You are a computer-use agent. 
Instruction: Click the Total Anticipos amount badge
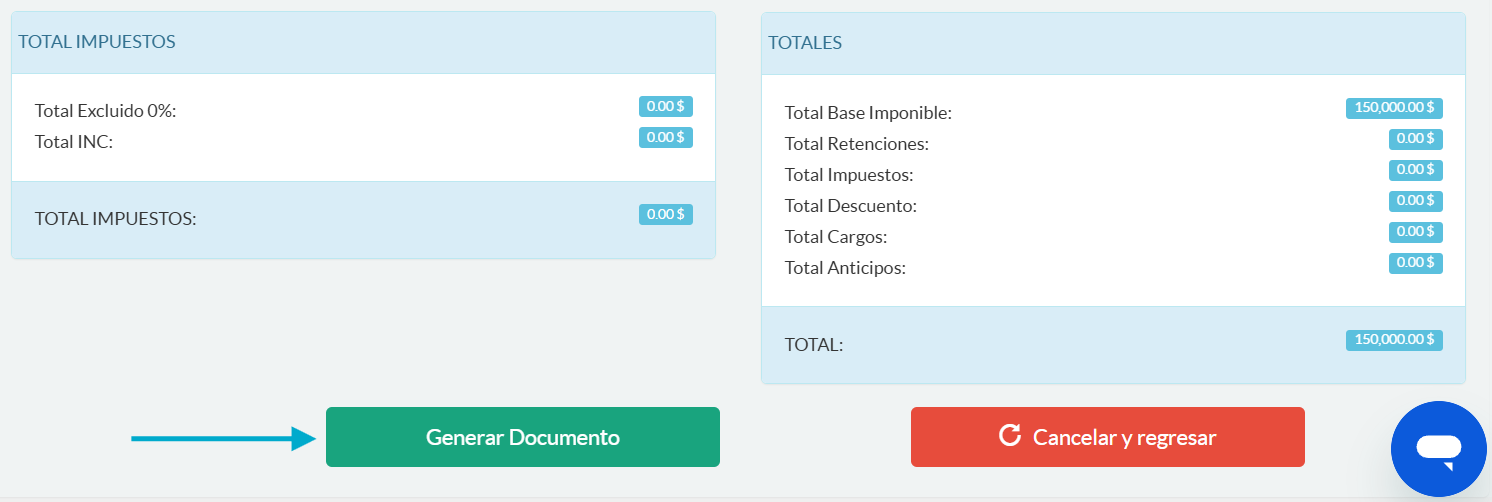coord(1415,263)
